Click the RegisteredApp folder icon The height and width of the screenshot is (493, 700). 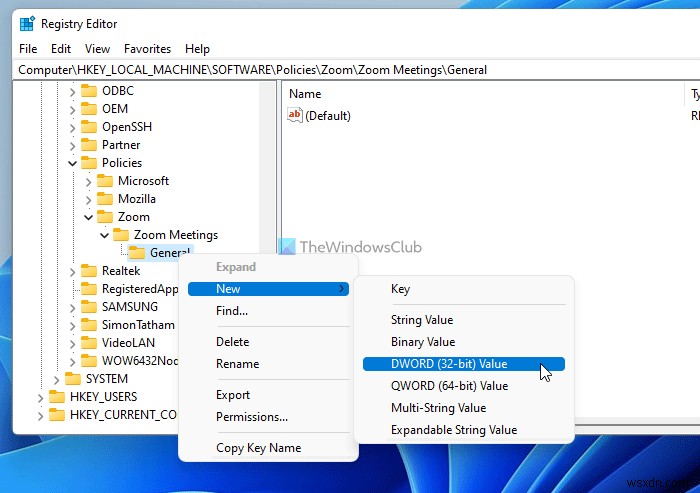click(x=89, y=288)
